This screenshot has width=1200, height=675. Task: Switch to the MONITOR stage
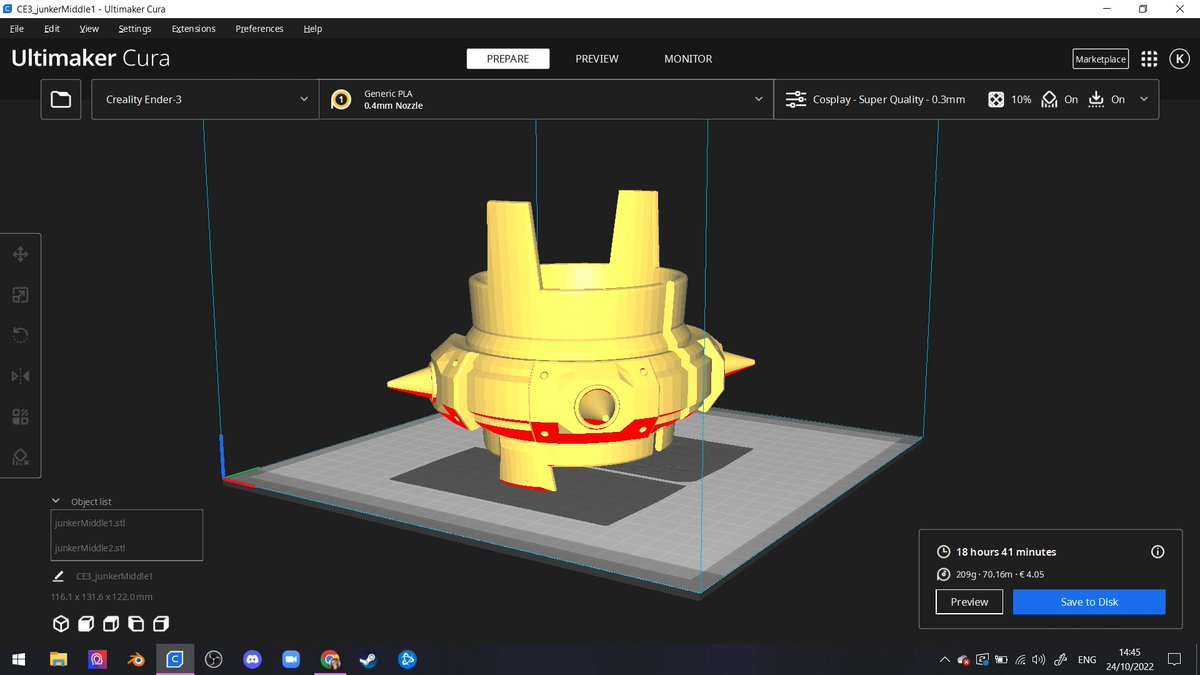pos(688,59)
